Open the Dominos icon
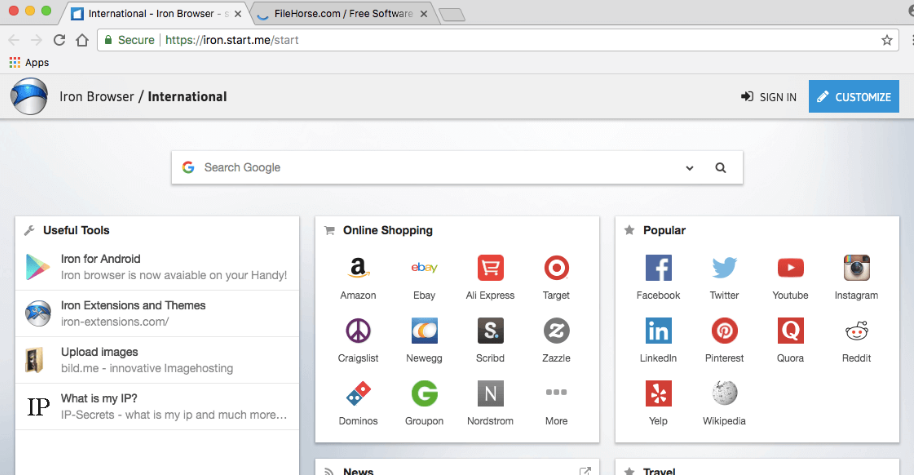 click(x=358, y=394)
